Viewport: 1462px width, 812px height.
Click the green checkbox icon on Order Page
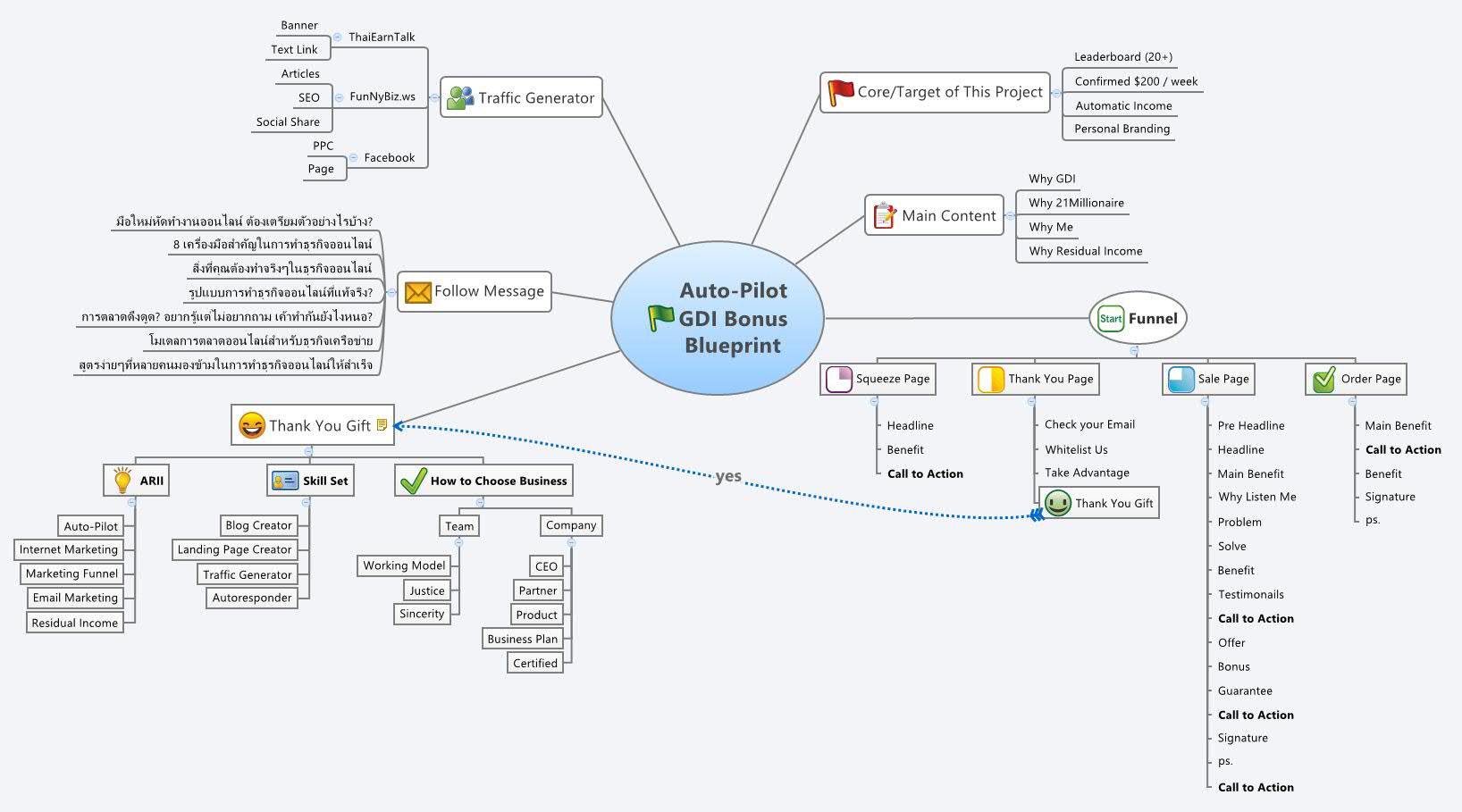pos(1323,379)
